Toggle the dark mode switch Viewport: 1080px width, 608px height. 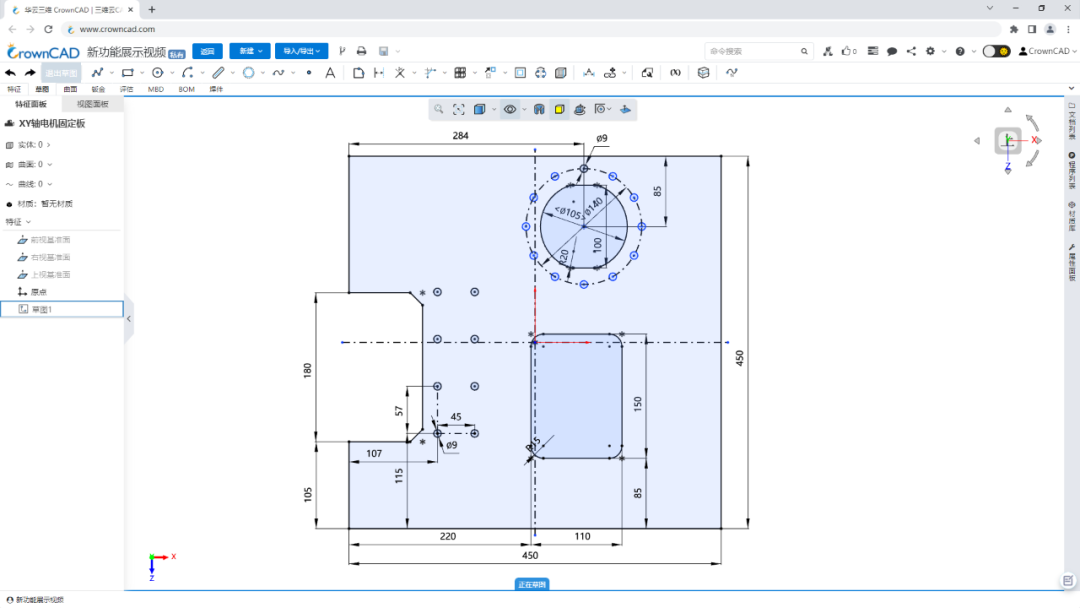tap(996, 51)
